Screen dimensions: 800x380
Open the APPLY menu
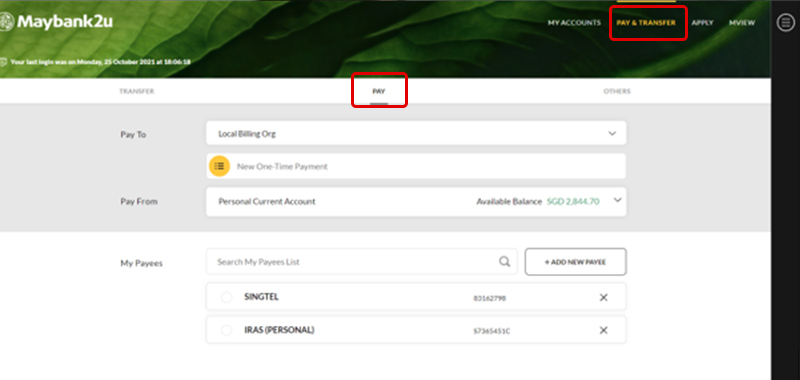click(703, 23)
